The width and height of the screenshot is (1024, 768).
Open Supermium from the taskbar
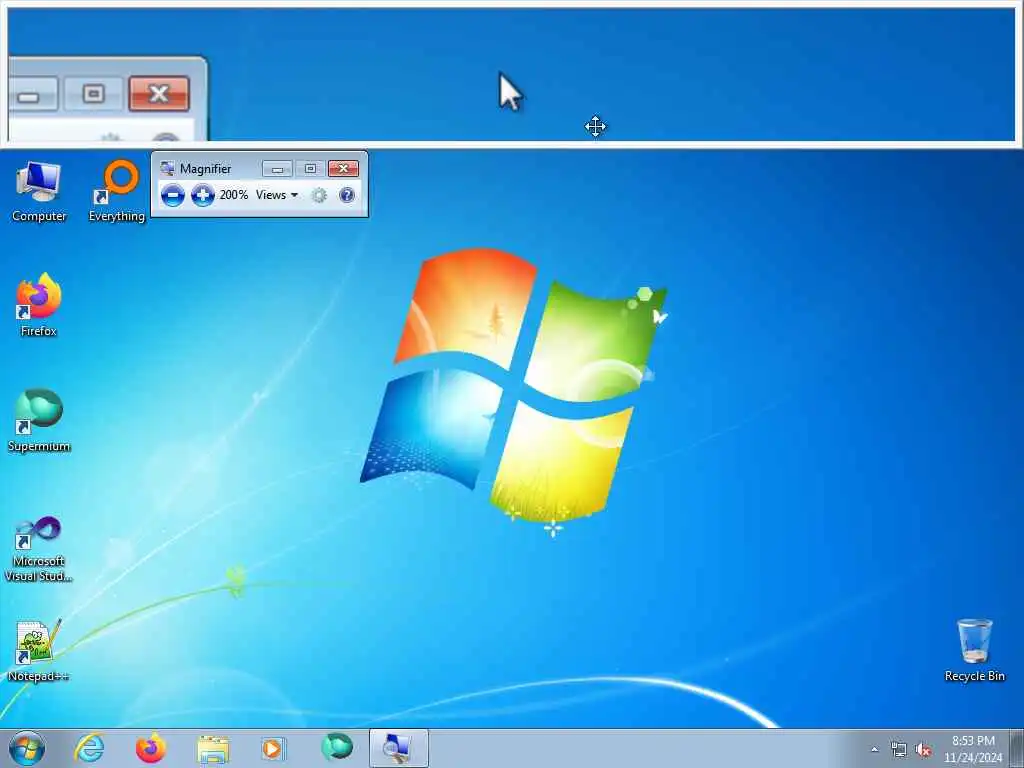[337, 748]
